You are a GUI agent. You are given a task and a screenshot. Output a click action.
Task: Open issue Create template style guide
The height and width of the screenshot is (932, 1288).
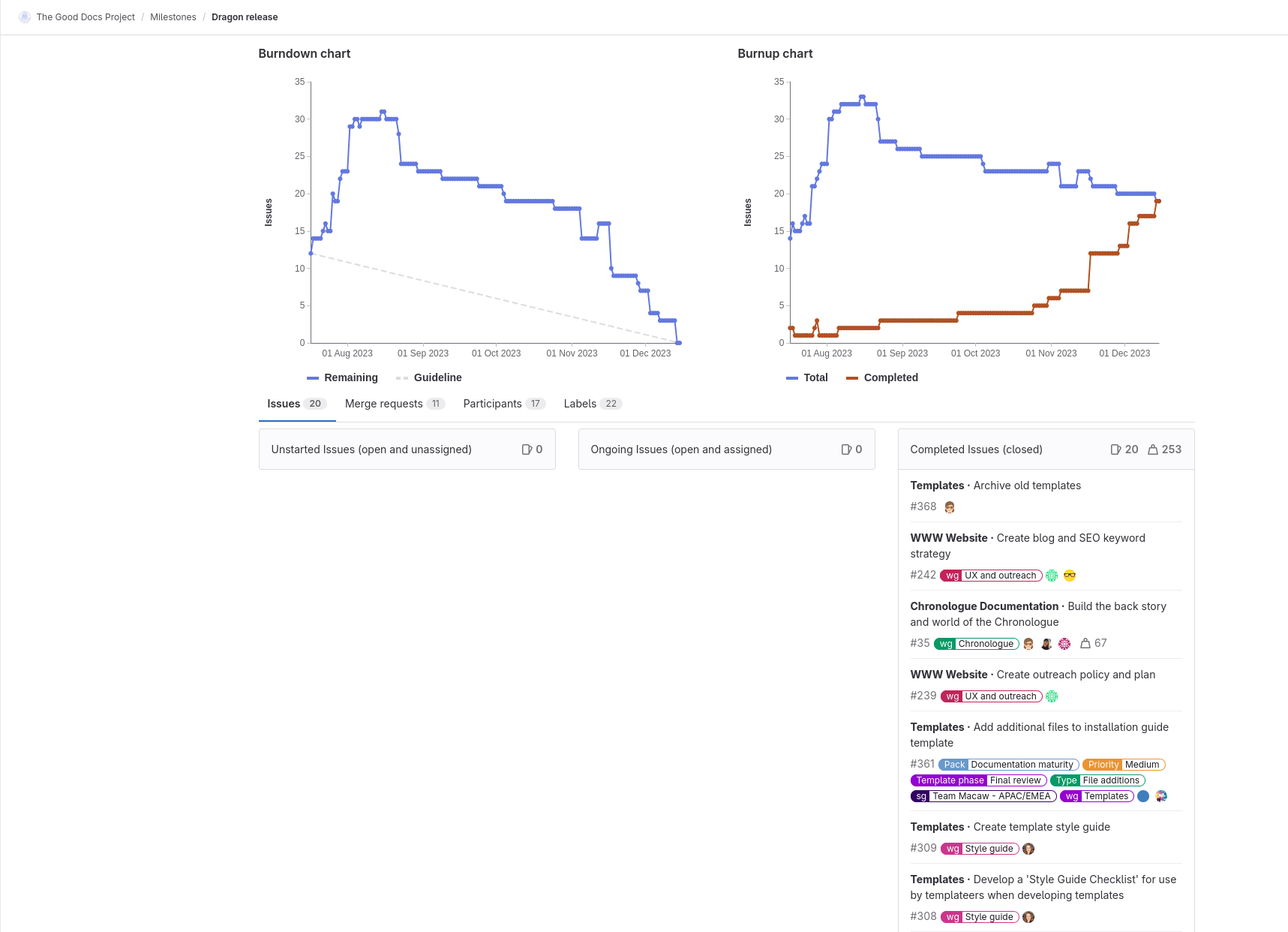[1041, 827]
